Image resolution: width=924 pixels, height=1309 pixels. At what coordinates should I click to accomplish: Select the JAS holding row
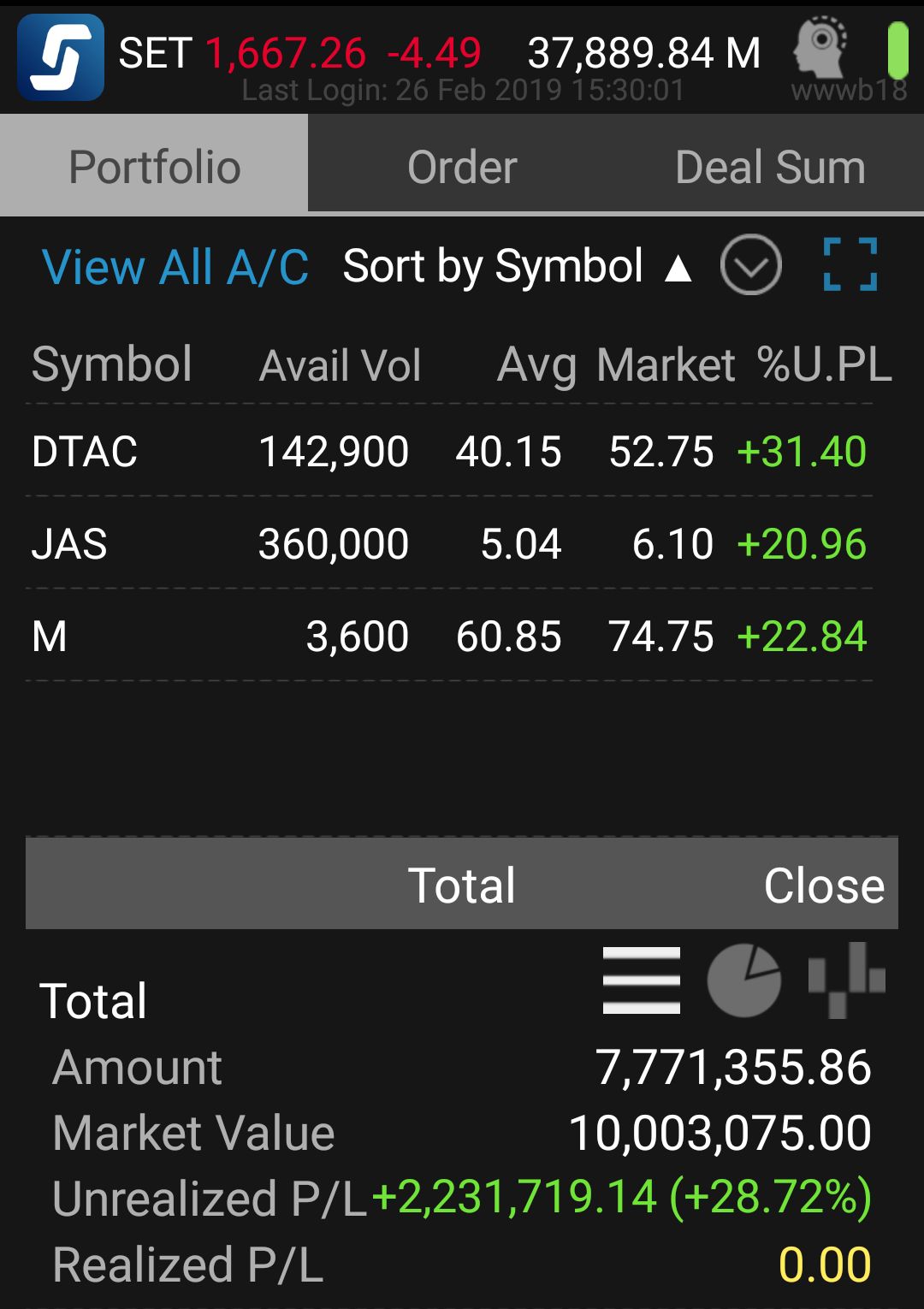(449, 543)
